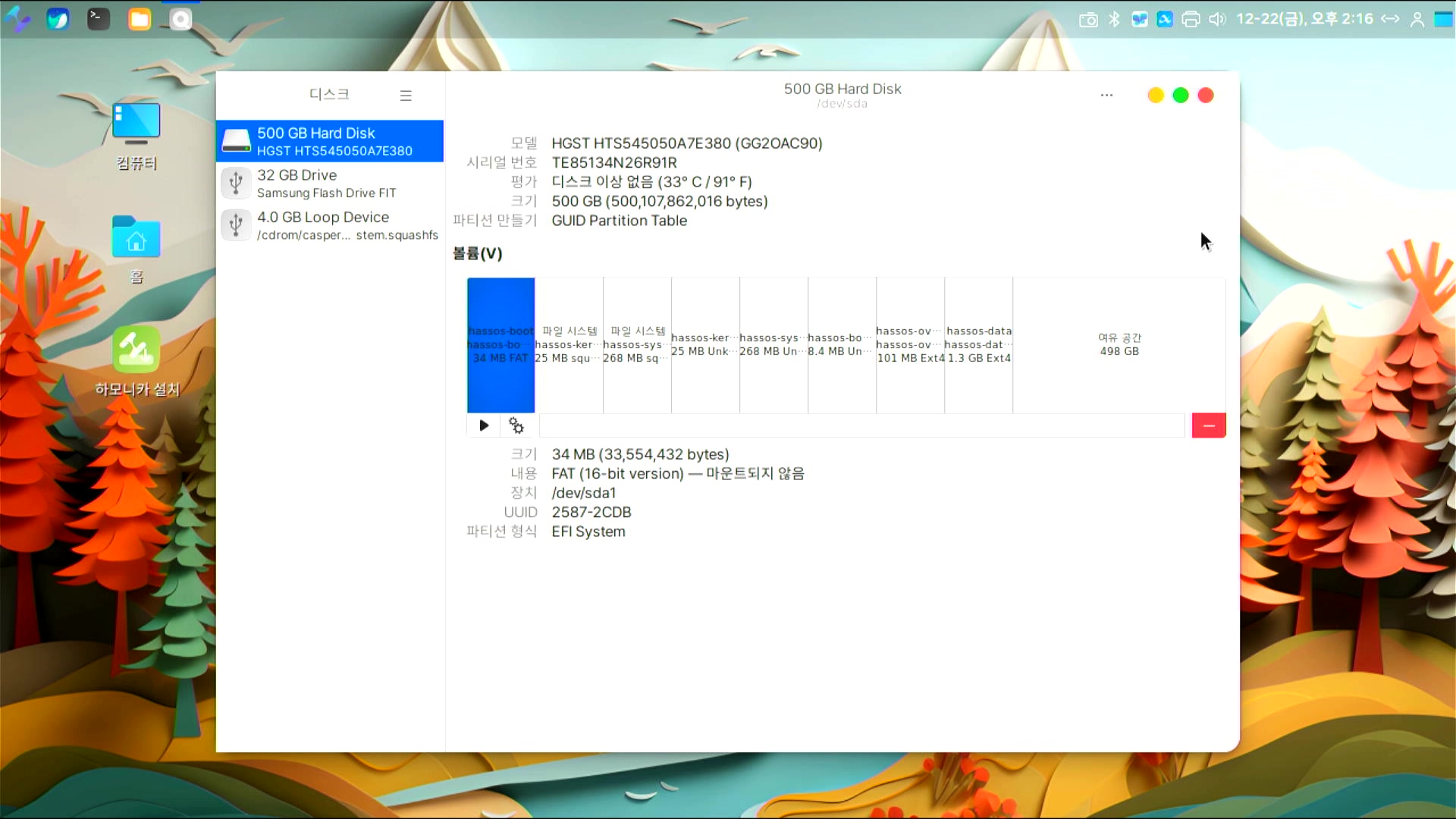1456x819 pixels.
Task: Click the USB icon next to 32 GB Drive
Action: click(236, 183)
